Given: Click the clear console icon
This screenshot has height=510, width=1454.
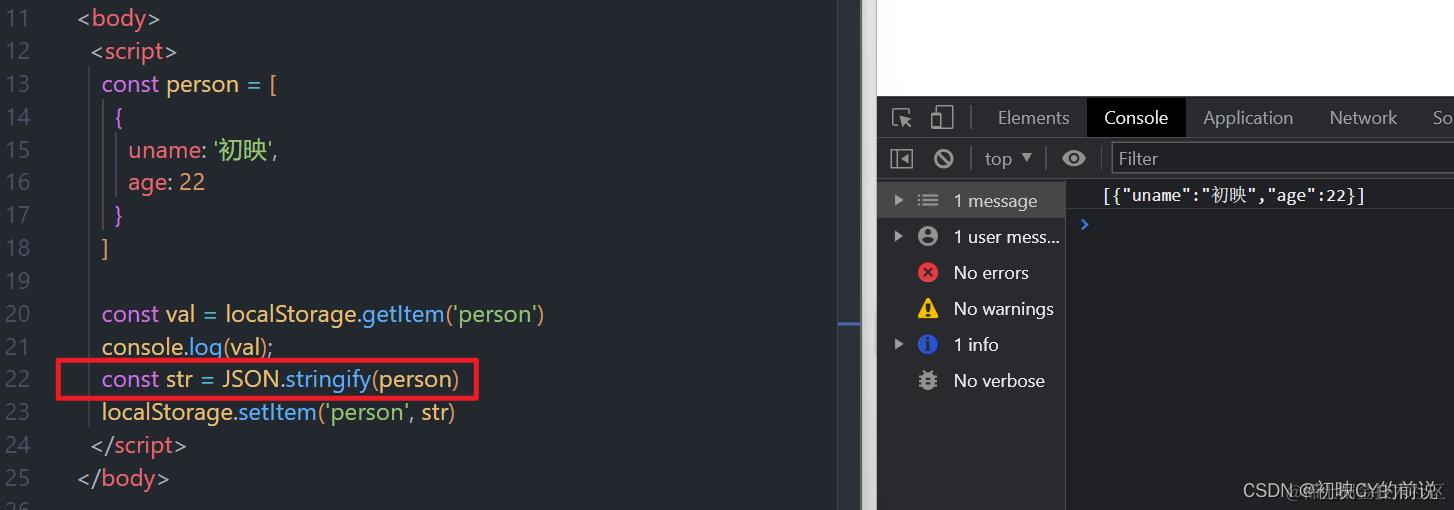Looking at the screenshot, I should tap(943, 158).
